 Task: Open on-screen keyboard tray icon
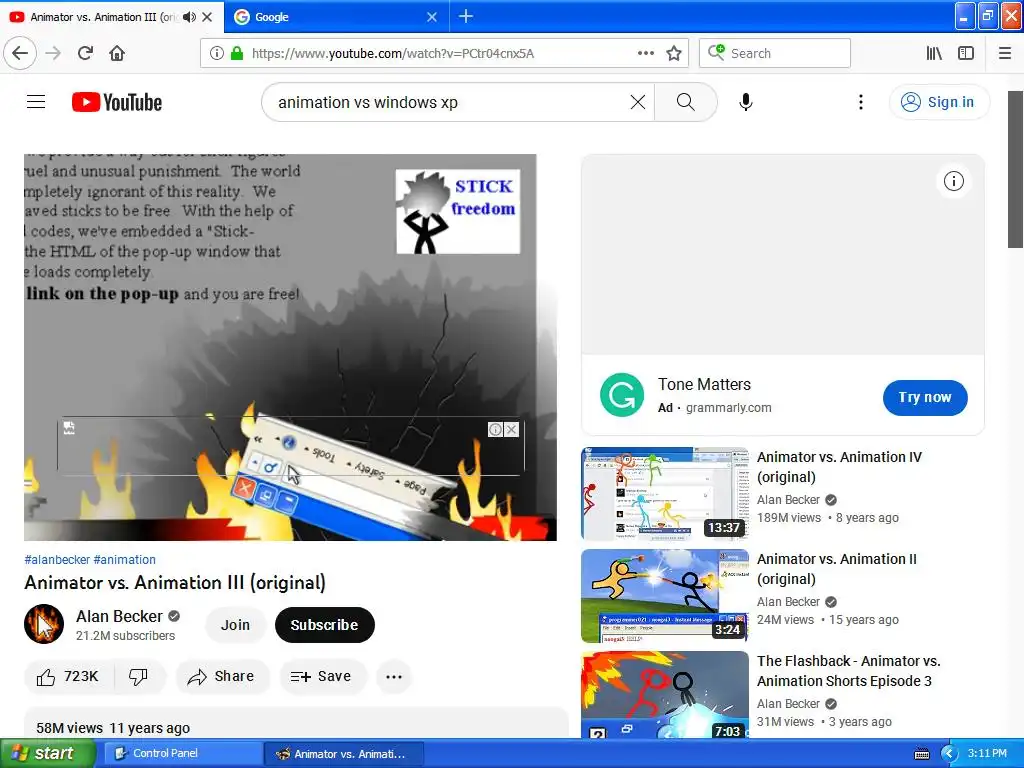[921, 754]
